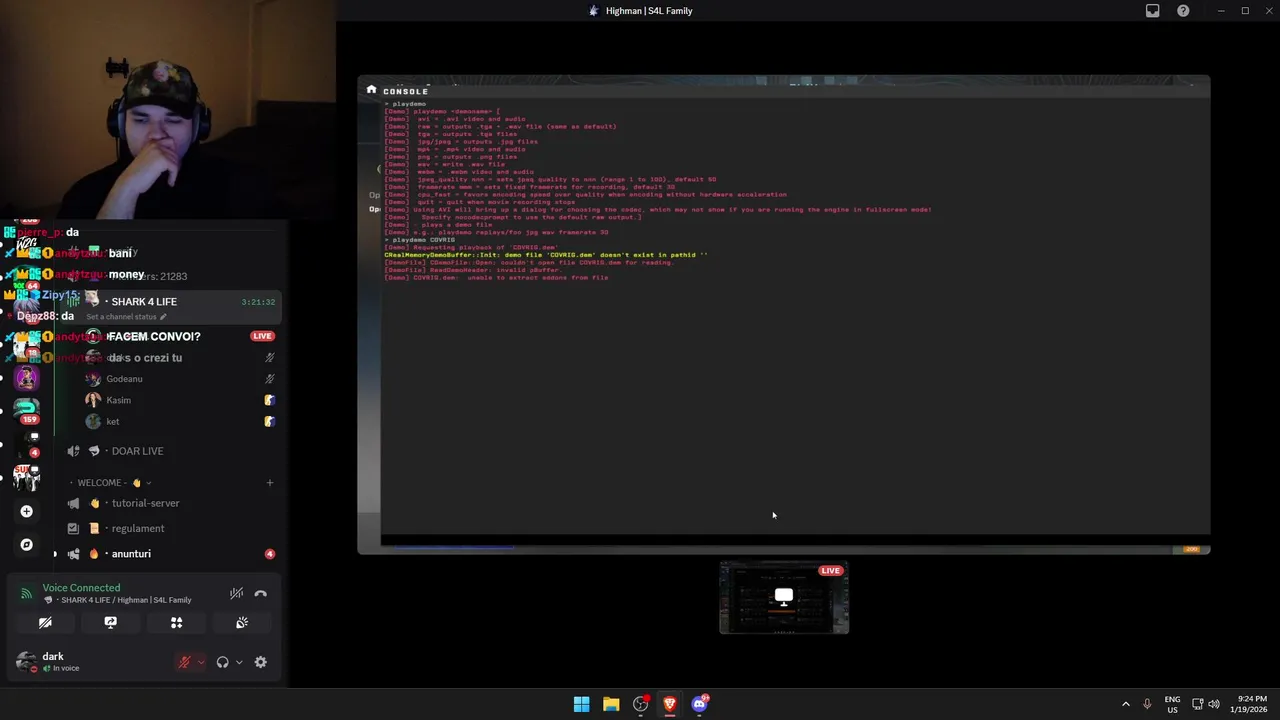
Task: Open microphone input options arrow
Action: 200,662
